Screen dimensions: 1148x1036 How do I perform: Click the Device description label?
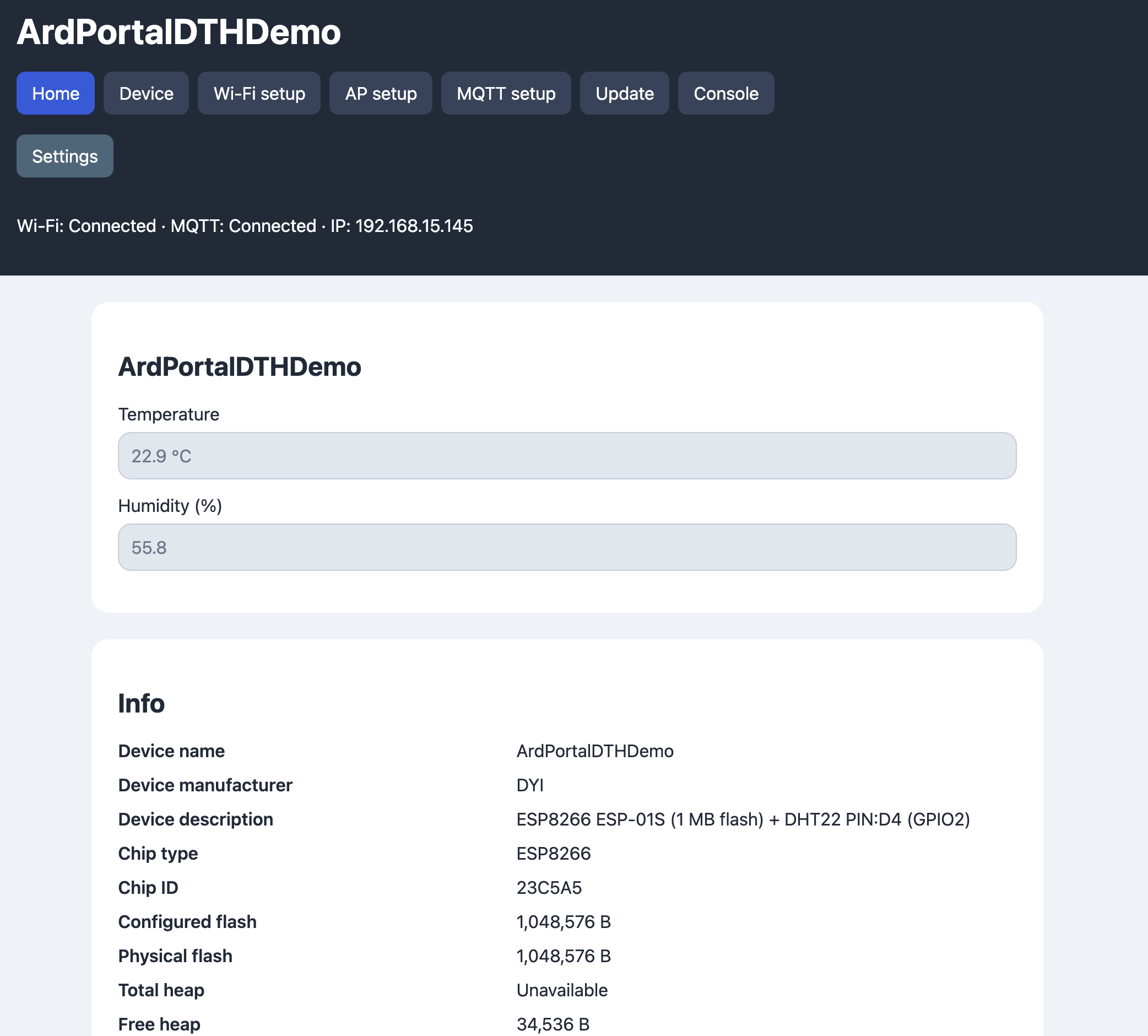tap(196, 819)
